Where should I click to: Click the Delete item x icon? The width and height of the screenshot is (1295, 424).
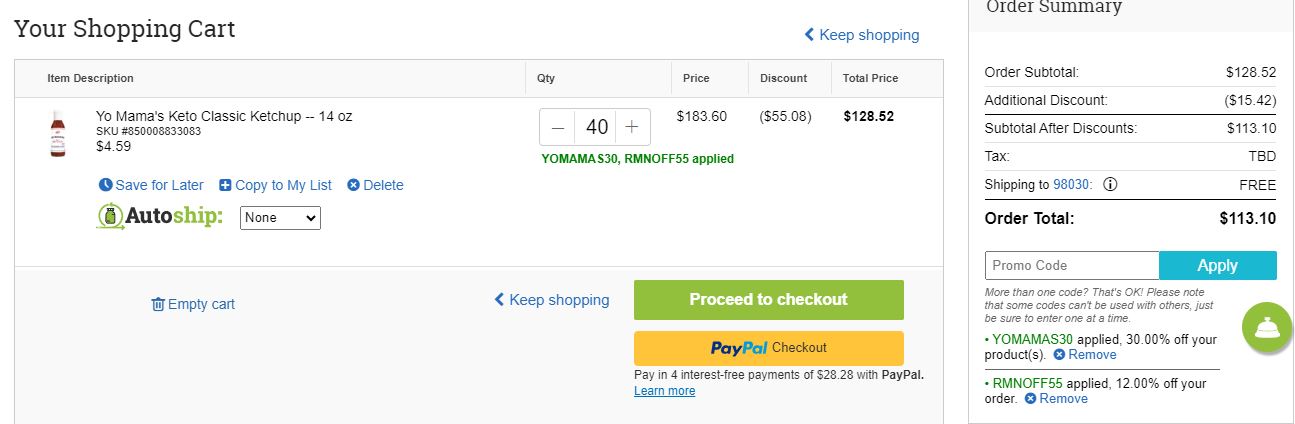[x=353, y=185]
